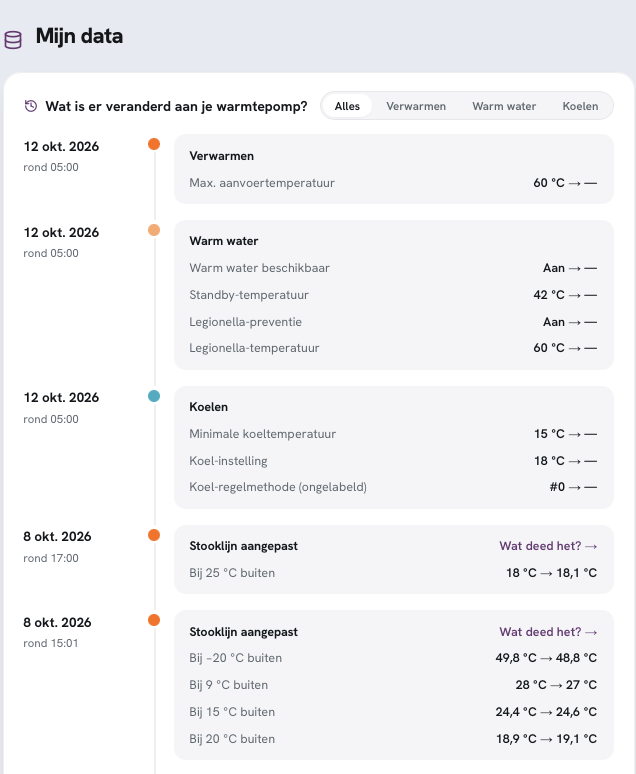Click the value '18 °C → 18,1 °C'
Viewport: 636px width, 774px height.
point(552,573)
